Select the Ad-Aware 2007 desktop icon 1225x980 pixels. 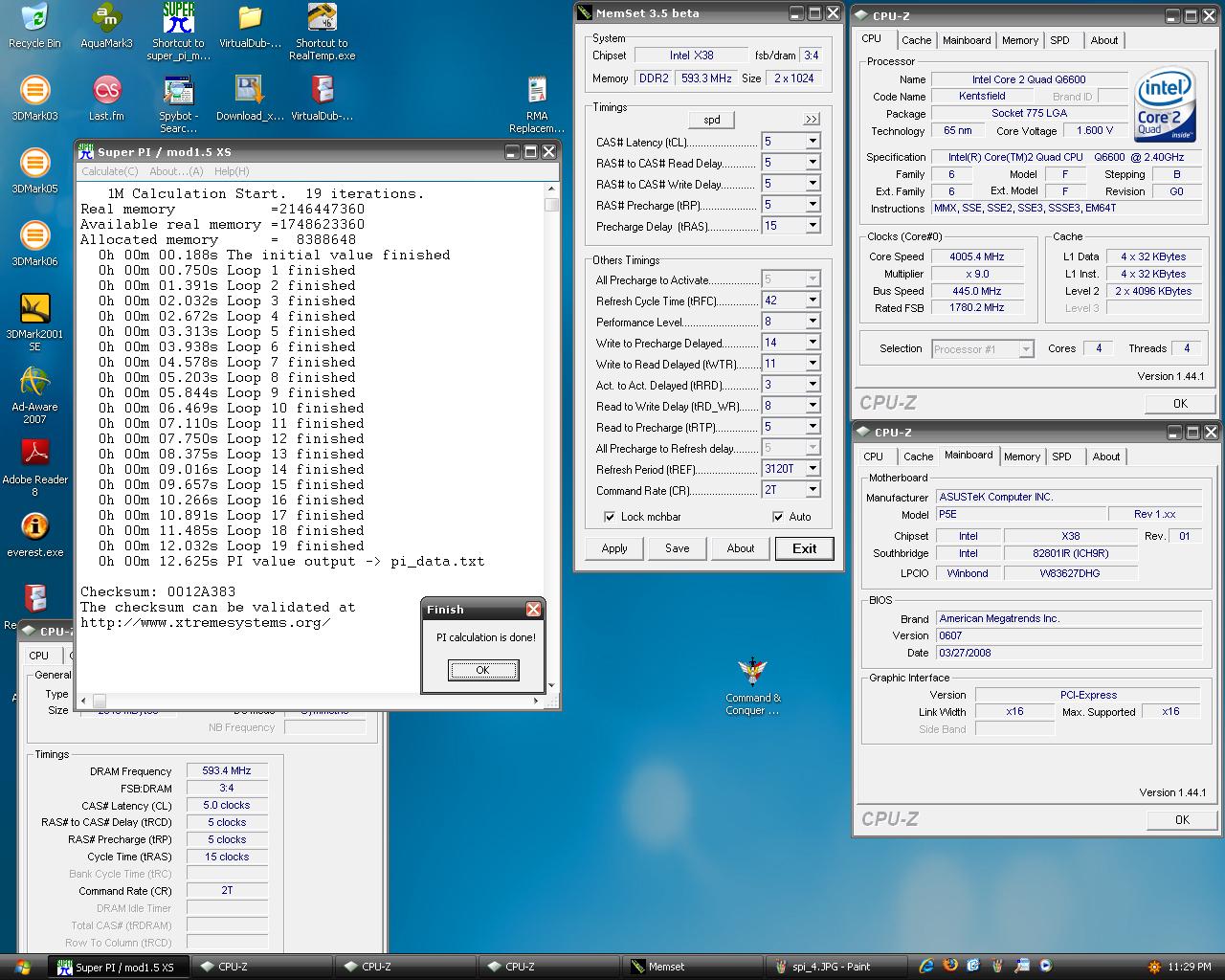coord(34,395)
